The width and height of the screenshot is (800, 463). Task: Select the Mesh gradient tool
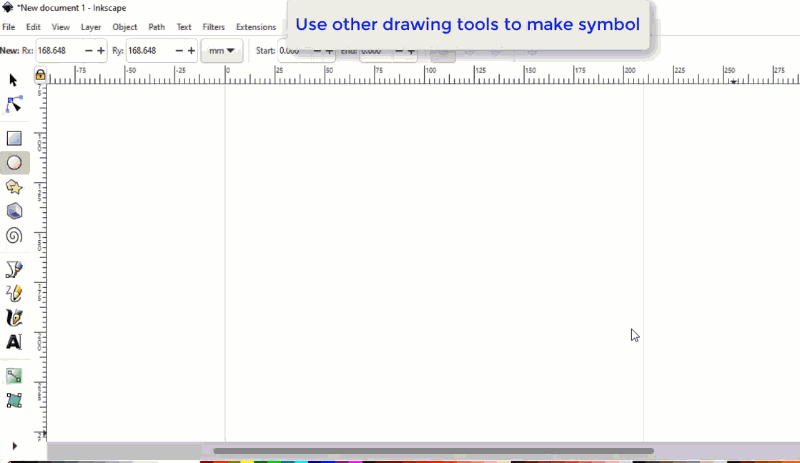tap(14, 400)
